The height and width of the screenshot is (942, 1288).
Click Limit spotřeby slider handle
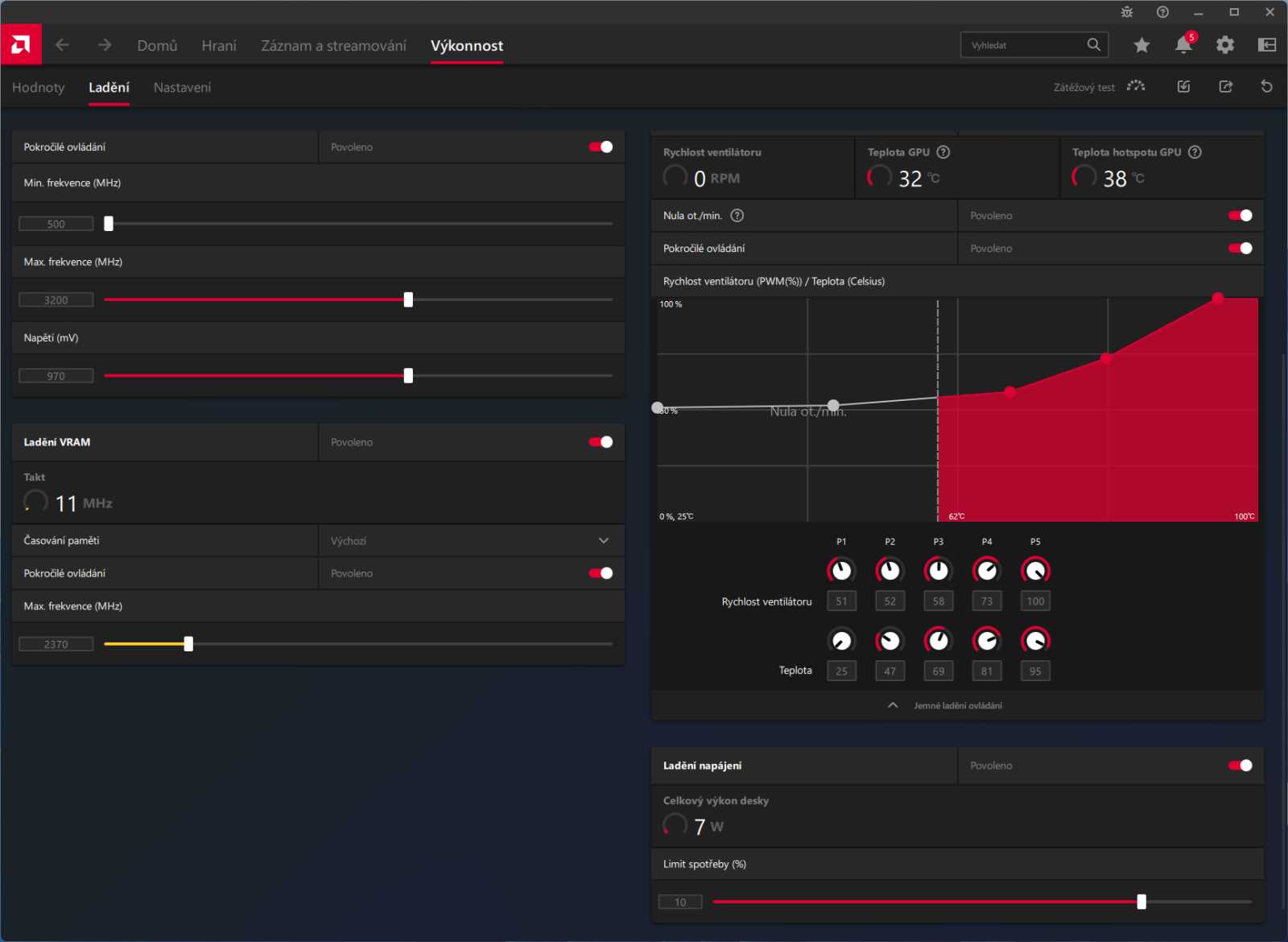tap(1141, 902)
